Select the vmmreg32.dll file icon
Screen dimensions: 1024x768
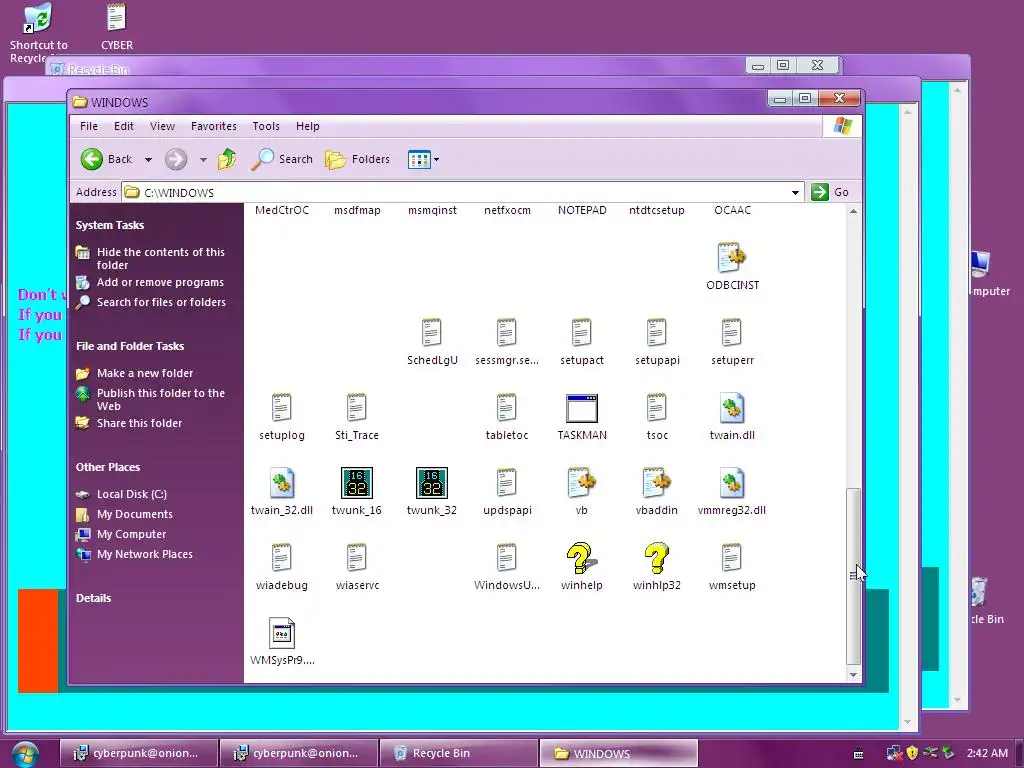pyautogui.click(x=731, y=483)
